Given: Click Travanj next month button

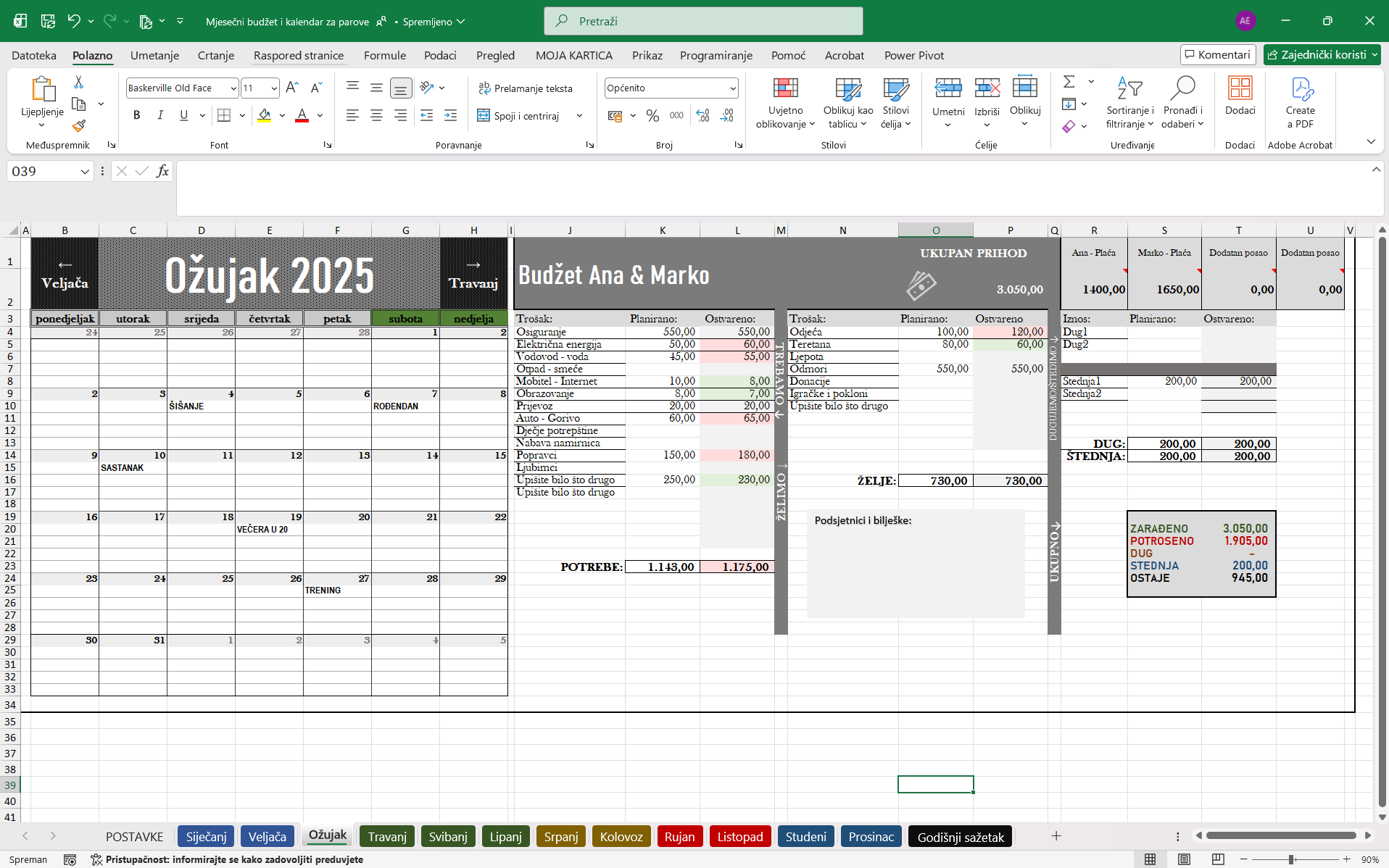Looking at the screenshot, I should click(x=473, y=274).
